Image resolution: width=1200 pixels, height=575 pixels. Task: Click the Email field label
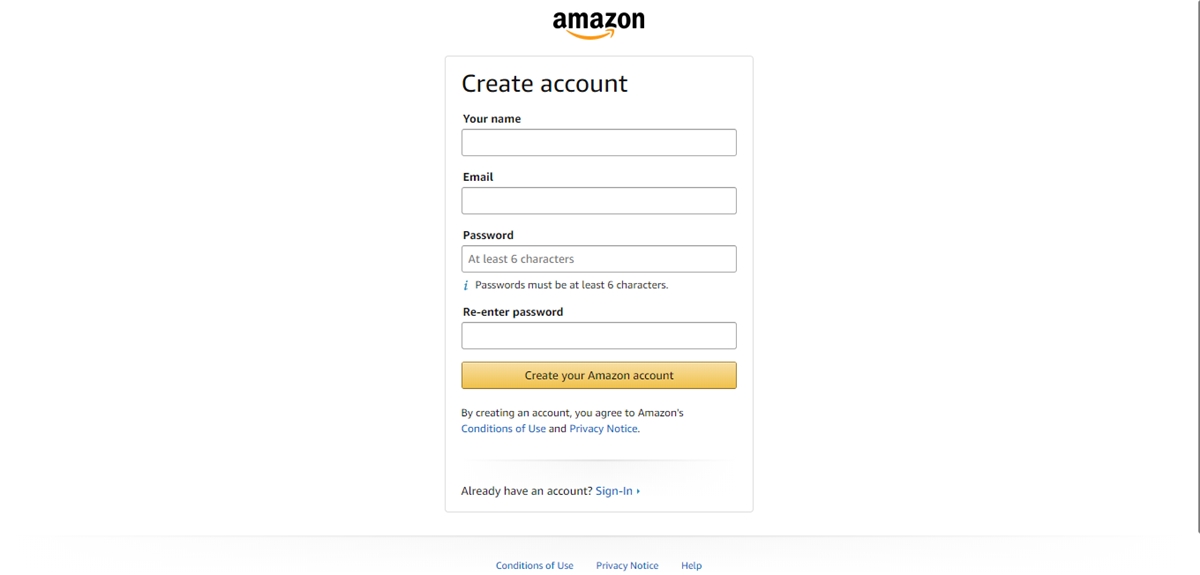(x=477, y=177)
